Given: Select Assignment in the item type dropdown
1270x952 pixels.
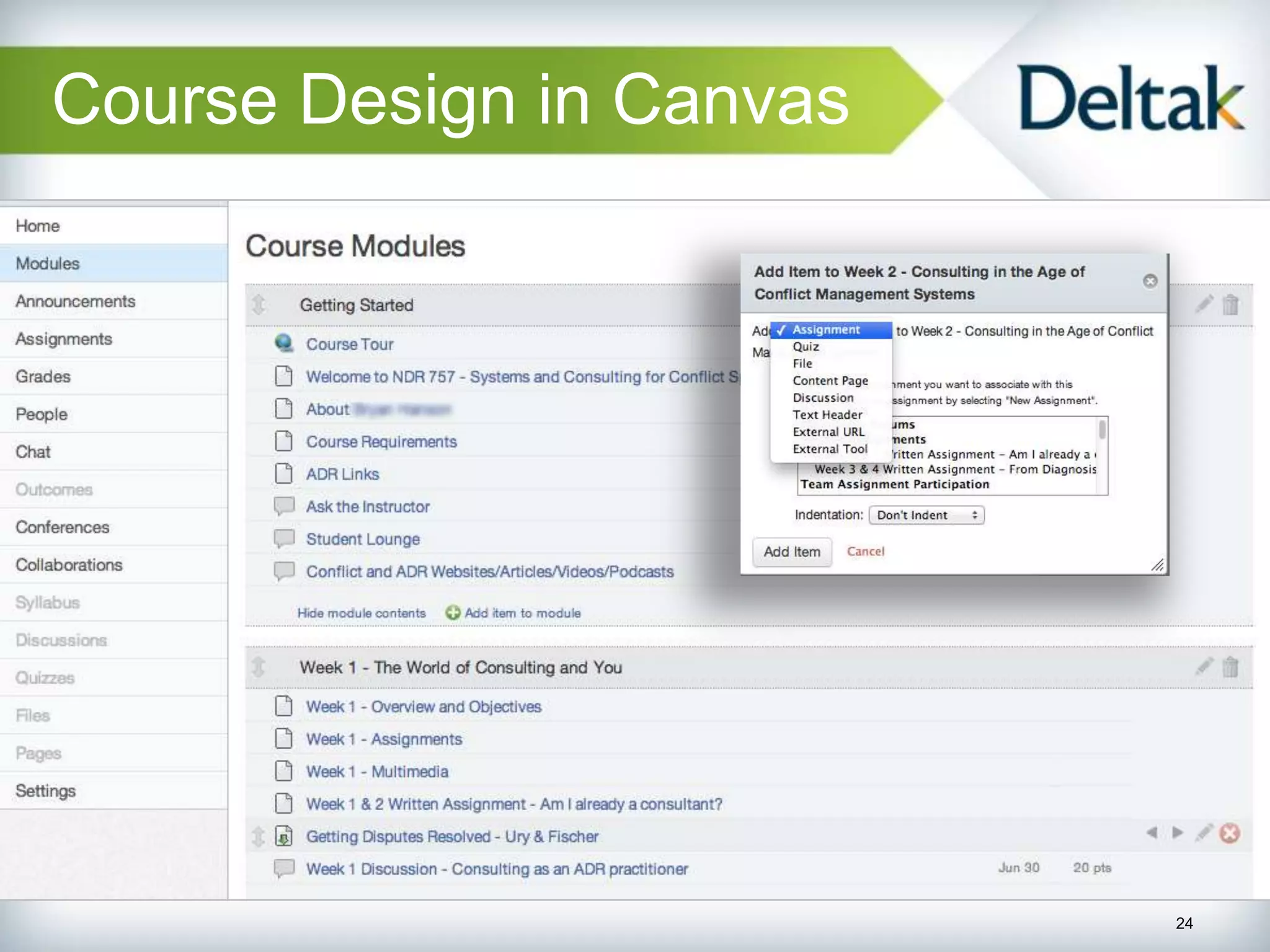Looking at the screenshot, I should click(x=831, y=330).
